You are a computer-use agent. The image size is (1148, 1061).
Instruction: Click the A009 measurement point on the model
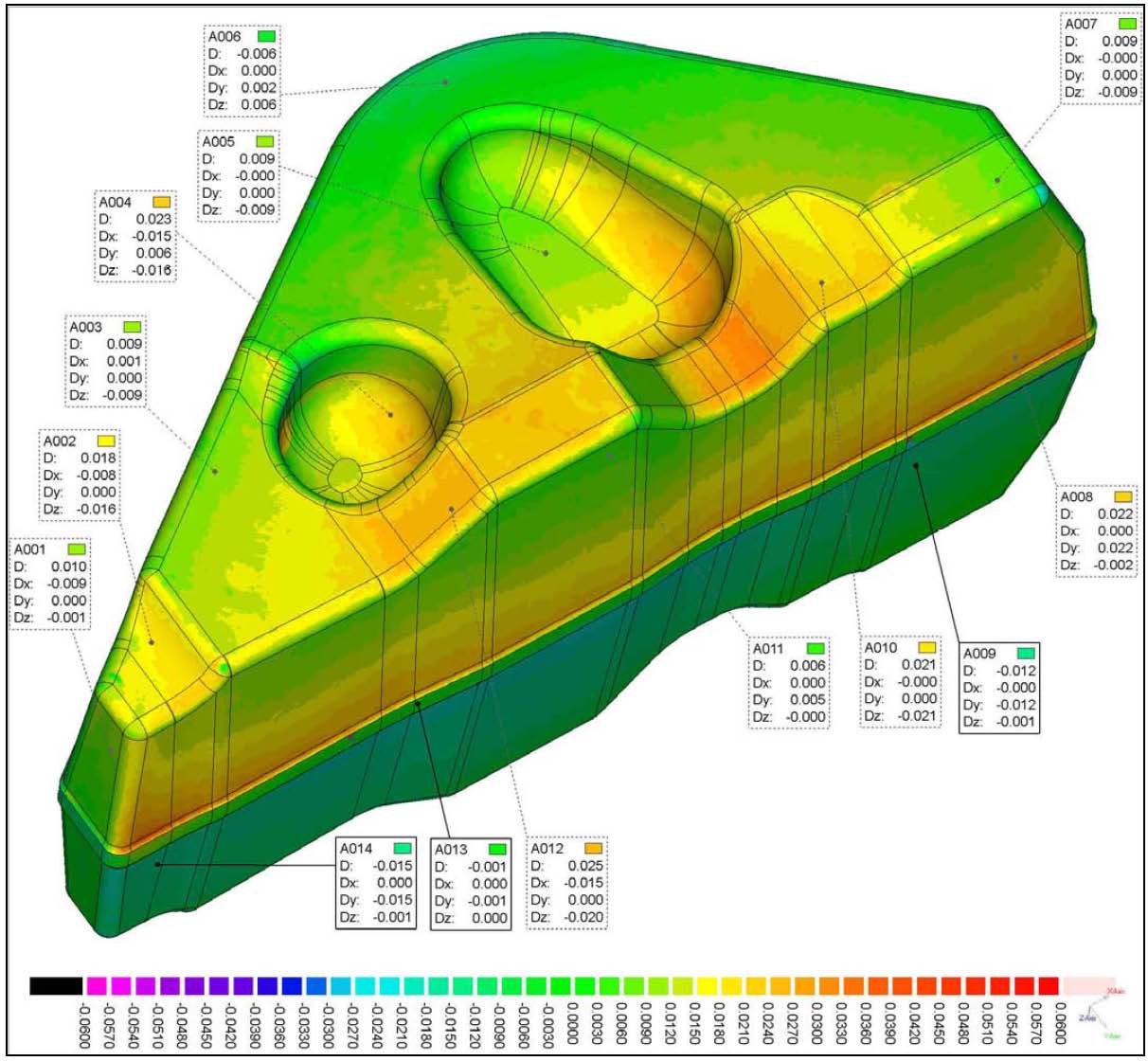point(916,464)
